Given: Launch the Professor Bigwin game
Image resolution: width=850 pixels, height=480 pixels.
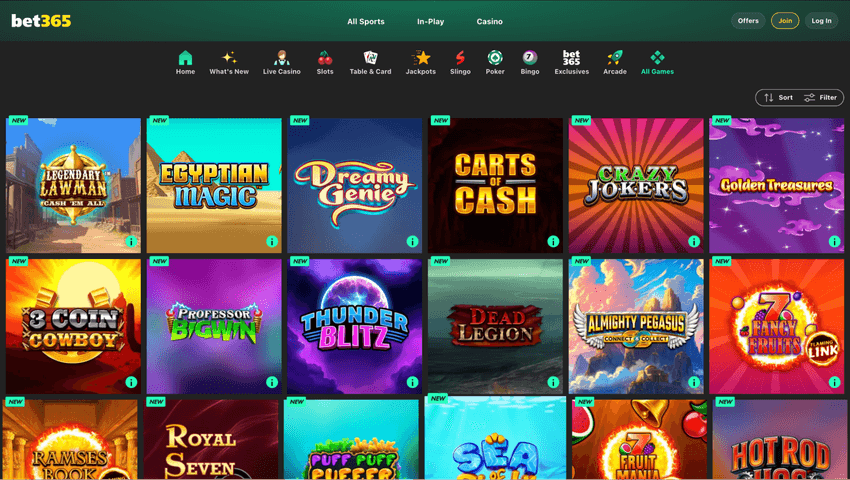Looking at the screenshot, I should [214, 327].
